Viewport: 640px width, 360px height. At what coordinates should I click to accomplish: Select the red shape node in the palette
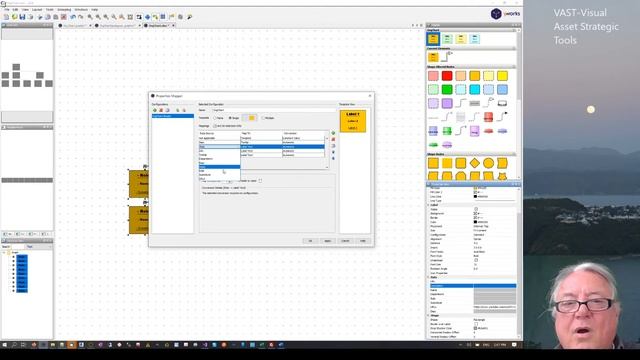click(x=447, y=76)
